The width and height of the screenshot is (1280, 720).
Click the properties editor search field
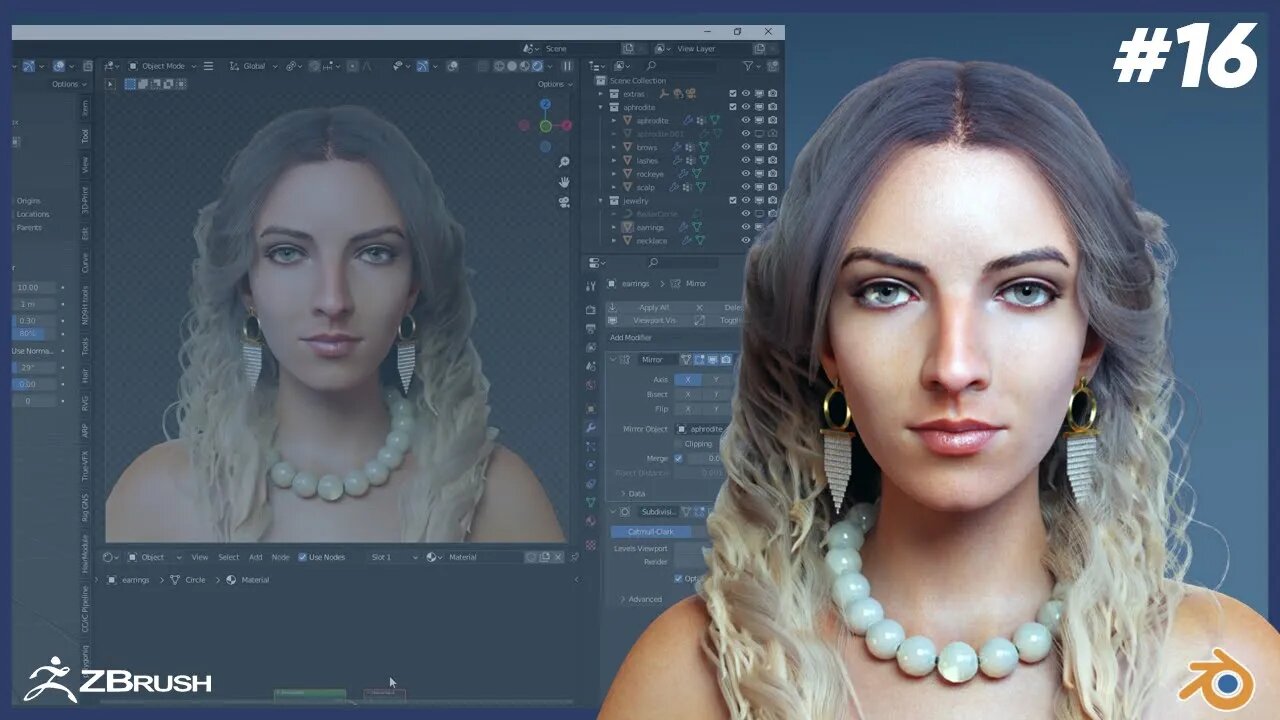point(685,263)
